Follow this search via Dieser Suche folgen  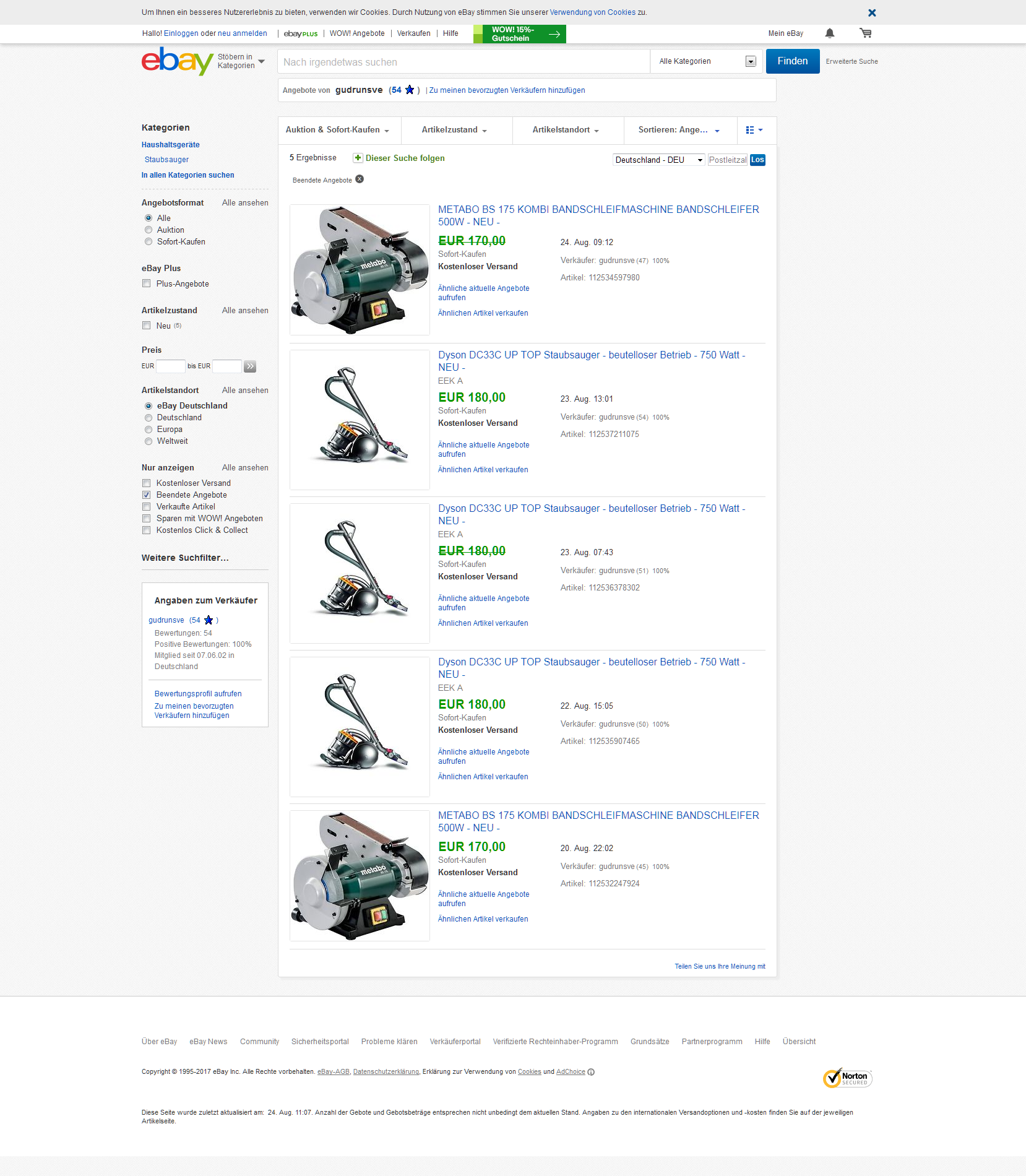coord(399,158)
